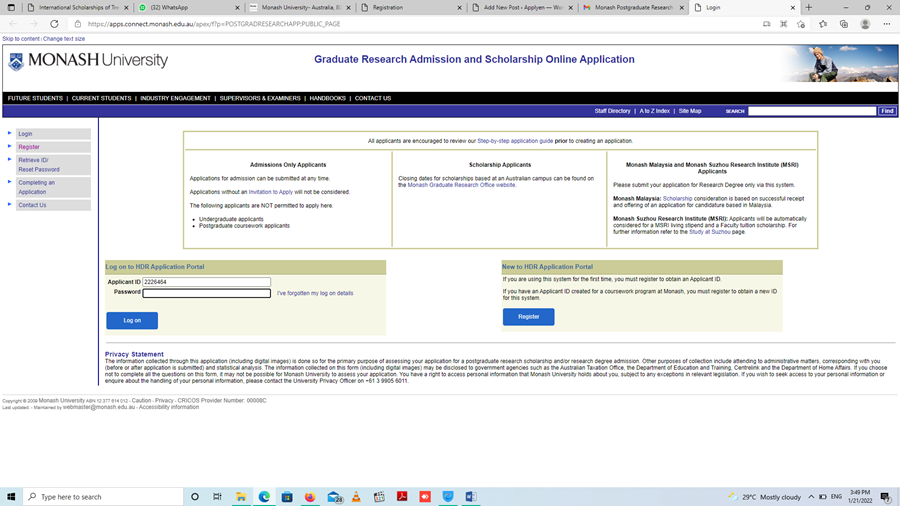This screenshot has height=506, width=900.
Task: Open the Mail app on the taskbar
Action: click(x=334, y=497)
